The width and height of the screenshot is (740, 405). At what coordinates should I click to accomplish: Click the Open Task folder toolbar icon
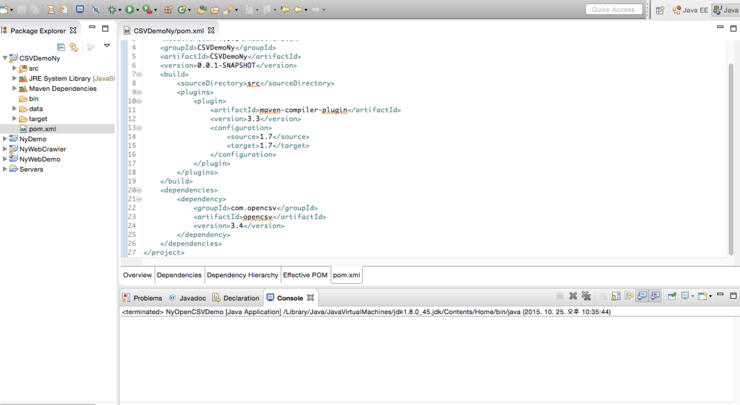tap(215, 9)
